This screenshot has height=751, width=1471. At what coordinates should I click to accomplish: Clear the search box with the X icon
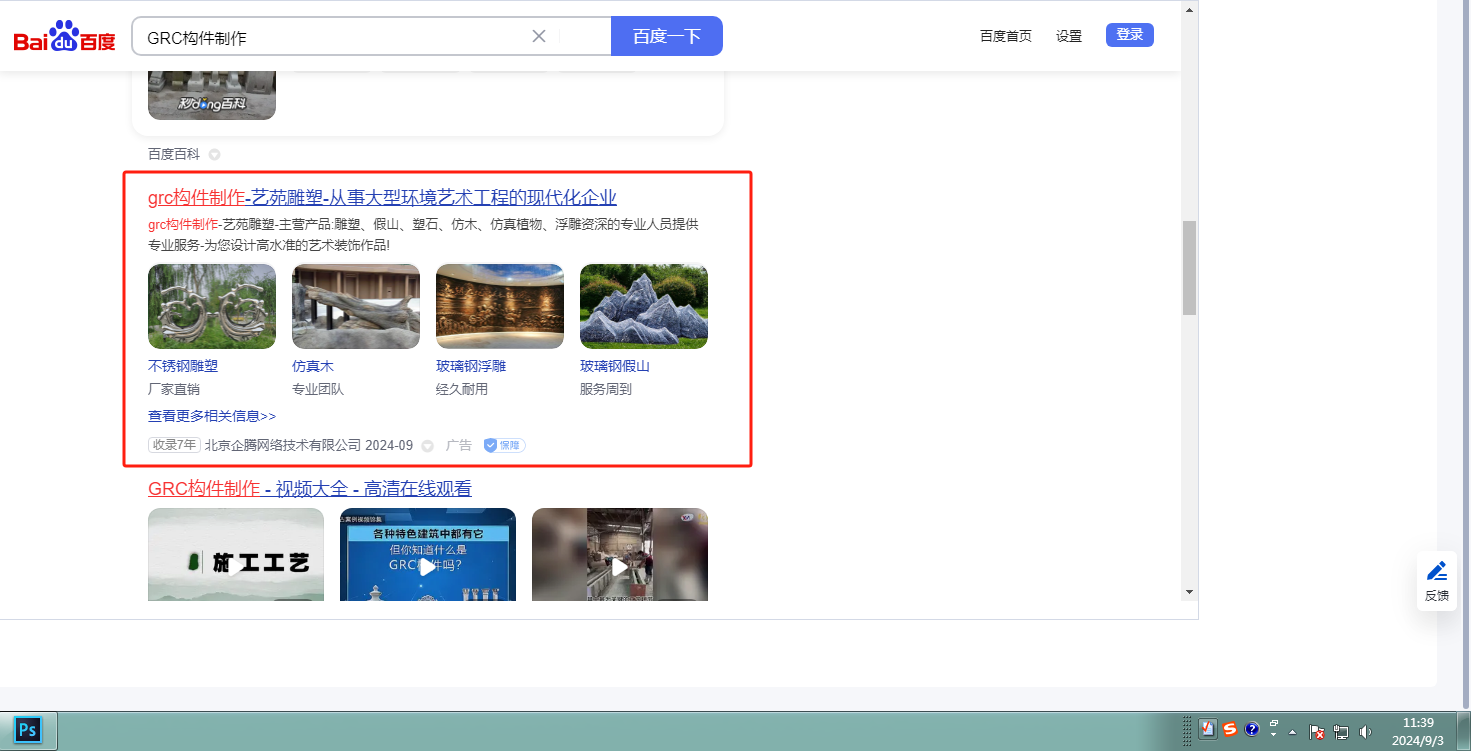point(539,36)
